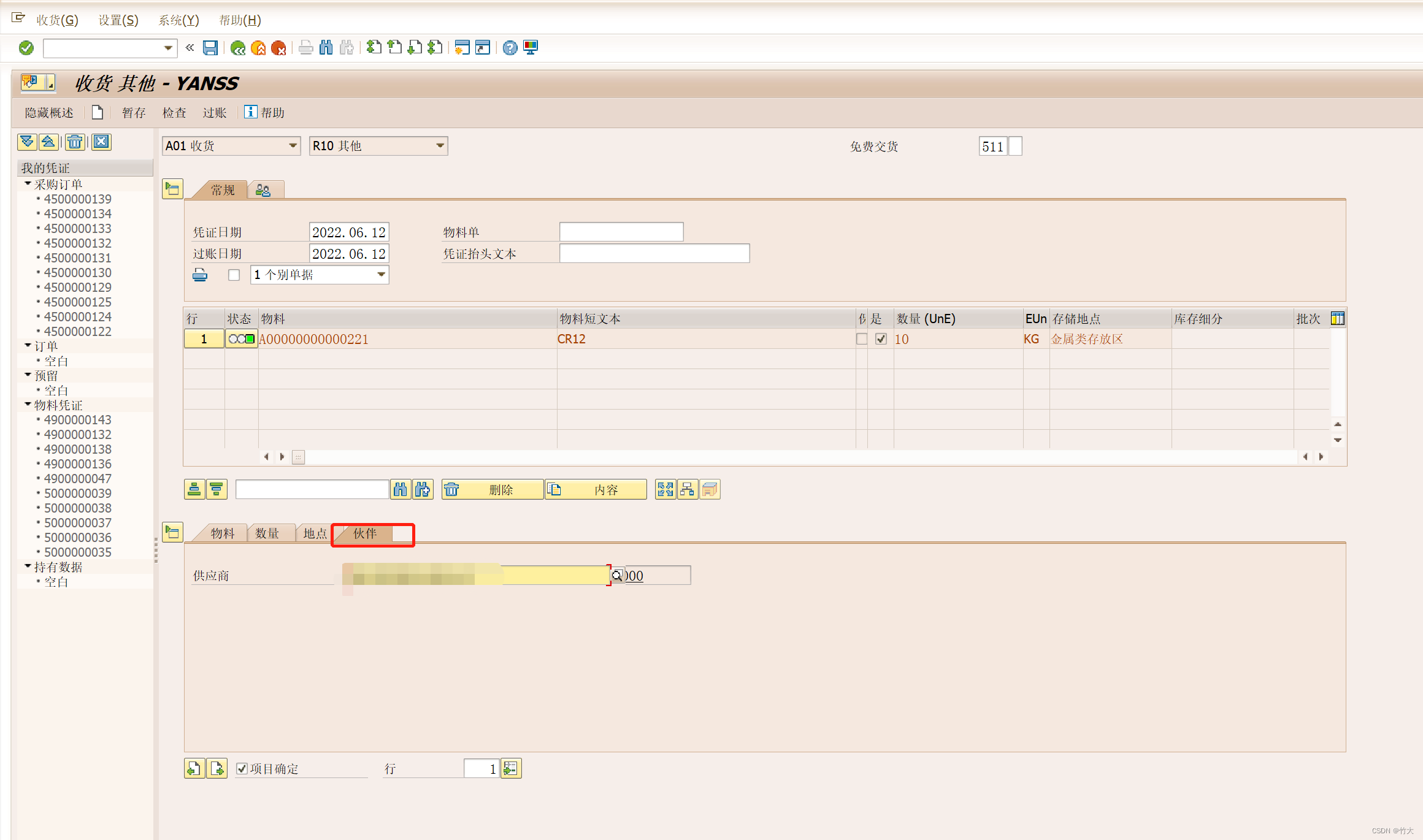Open the table column settings icon

pyautogui.click(x=1337, y=318)
